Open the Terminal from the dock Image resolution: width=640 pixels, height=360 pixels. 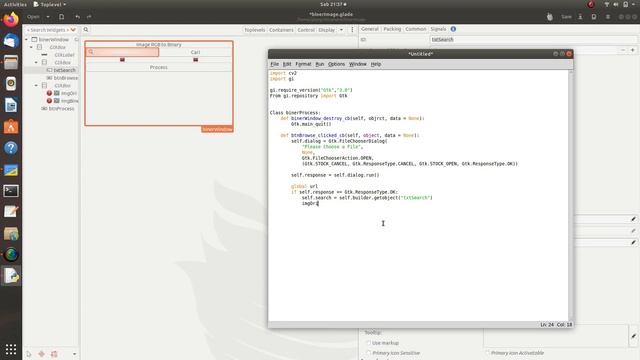coord(11,191)
